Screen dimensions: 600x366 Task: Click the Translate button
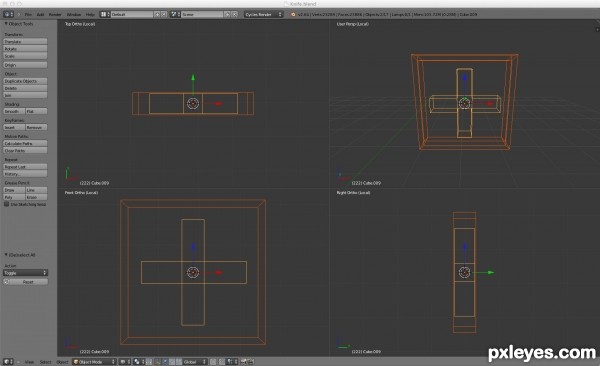click(x=25, y=42)
